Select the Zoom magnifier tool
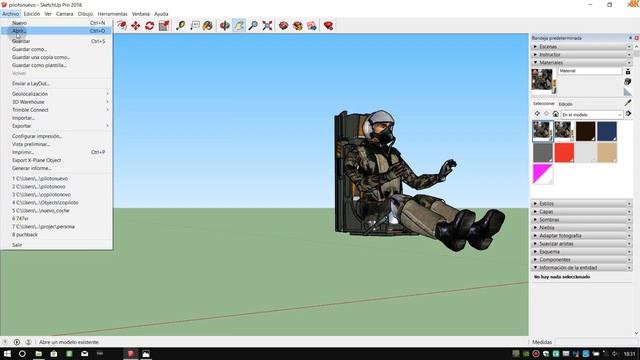640x360 pixels. [253, 26]
